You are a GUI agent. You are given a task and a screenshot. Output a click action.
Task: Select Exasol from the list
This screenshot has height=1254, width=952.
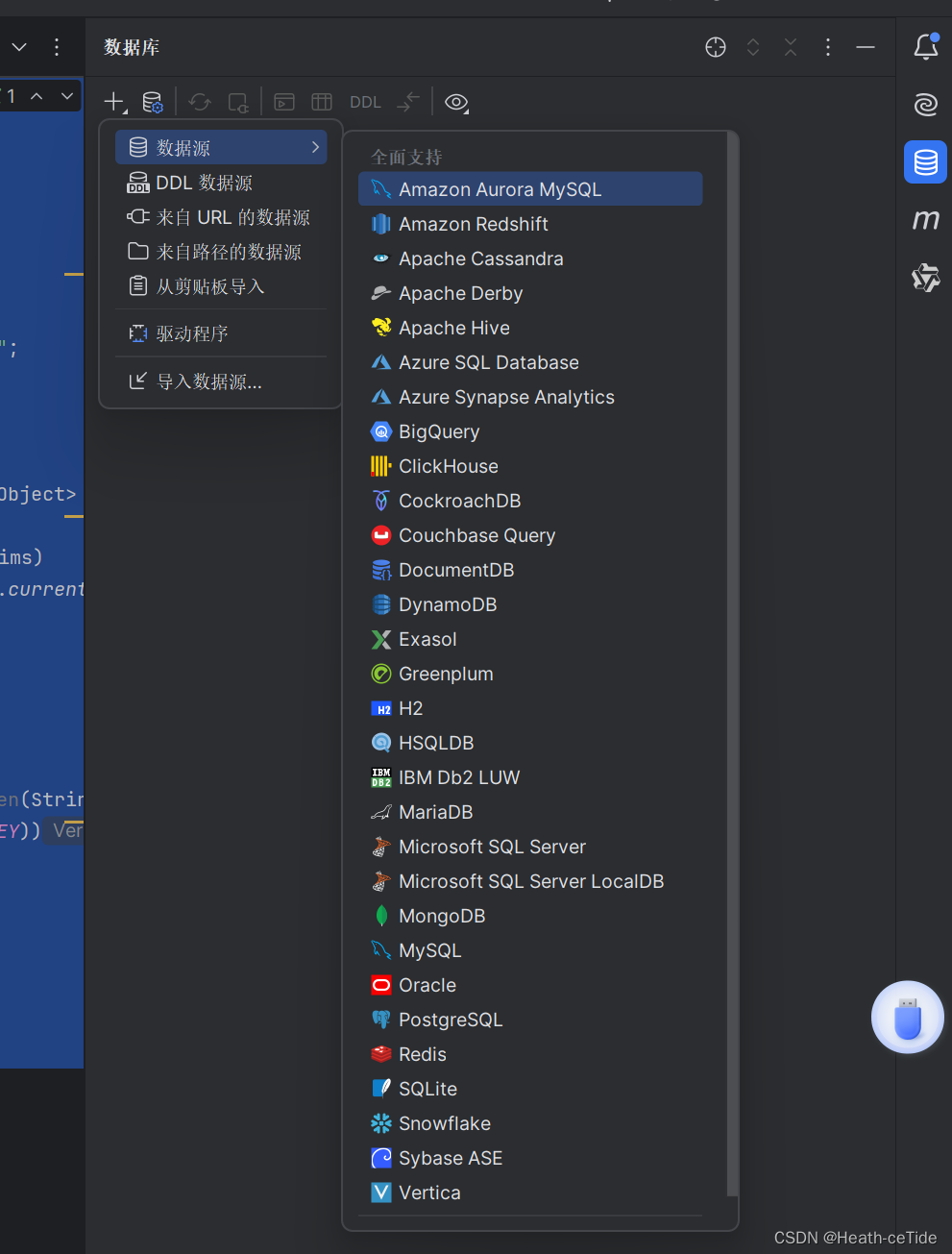click(x=530, y=639)
